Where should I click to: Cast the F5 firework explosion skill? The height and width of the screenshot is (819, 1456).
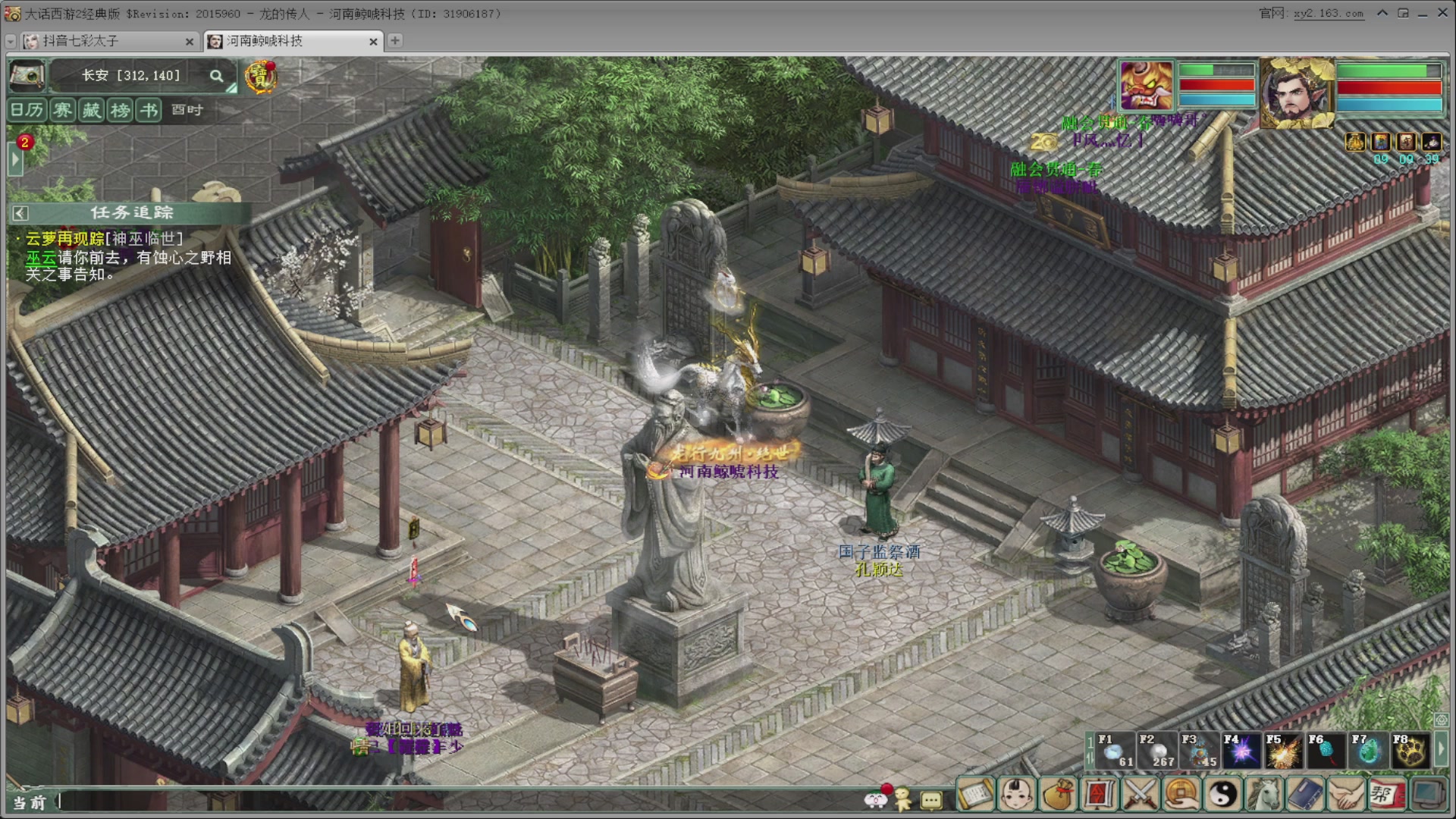1284,751
